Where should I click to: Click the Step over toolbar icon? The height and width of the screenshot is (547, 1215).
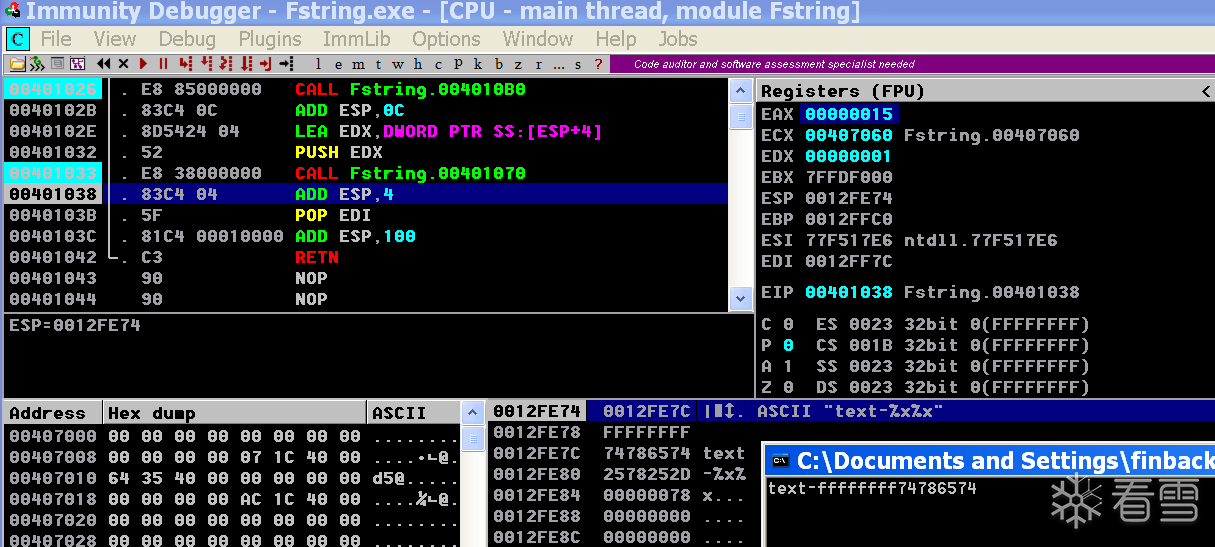click(205, 64)
